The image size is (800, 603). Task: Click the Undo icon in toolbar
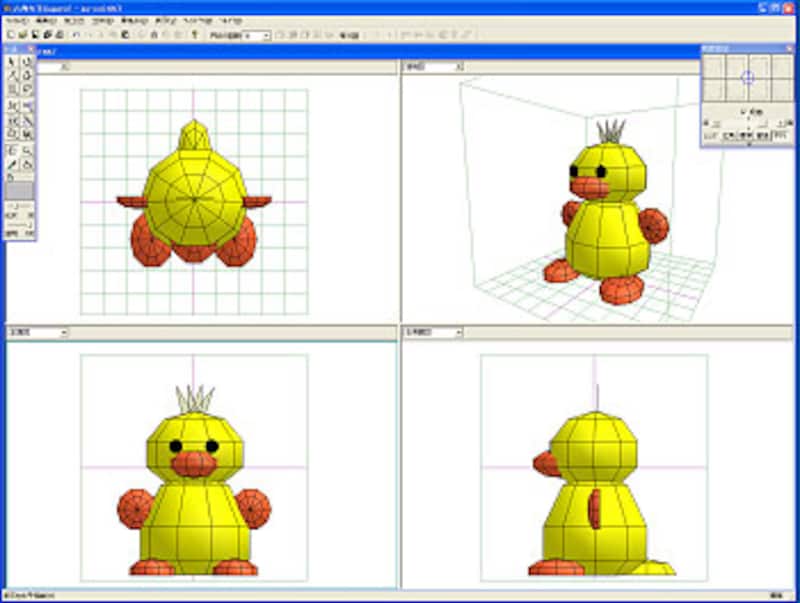77,35
